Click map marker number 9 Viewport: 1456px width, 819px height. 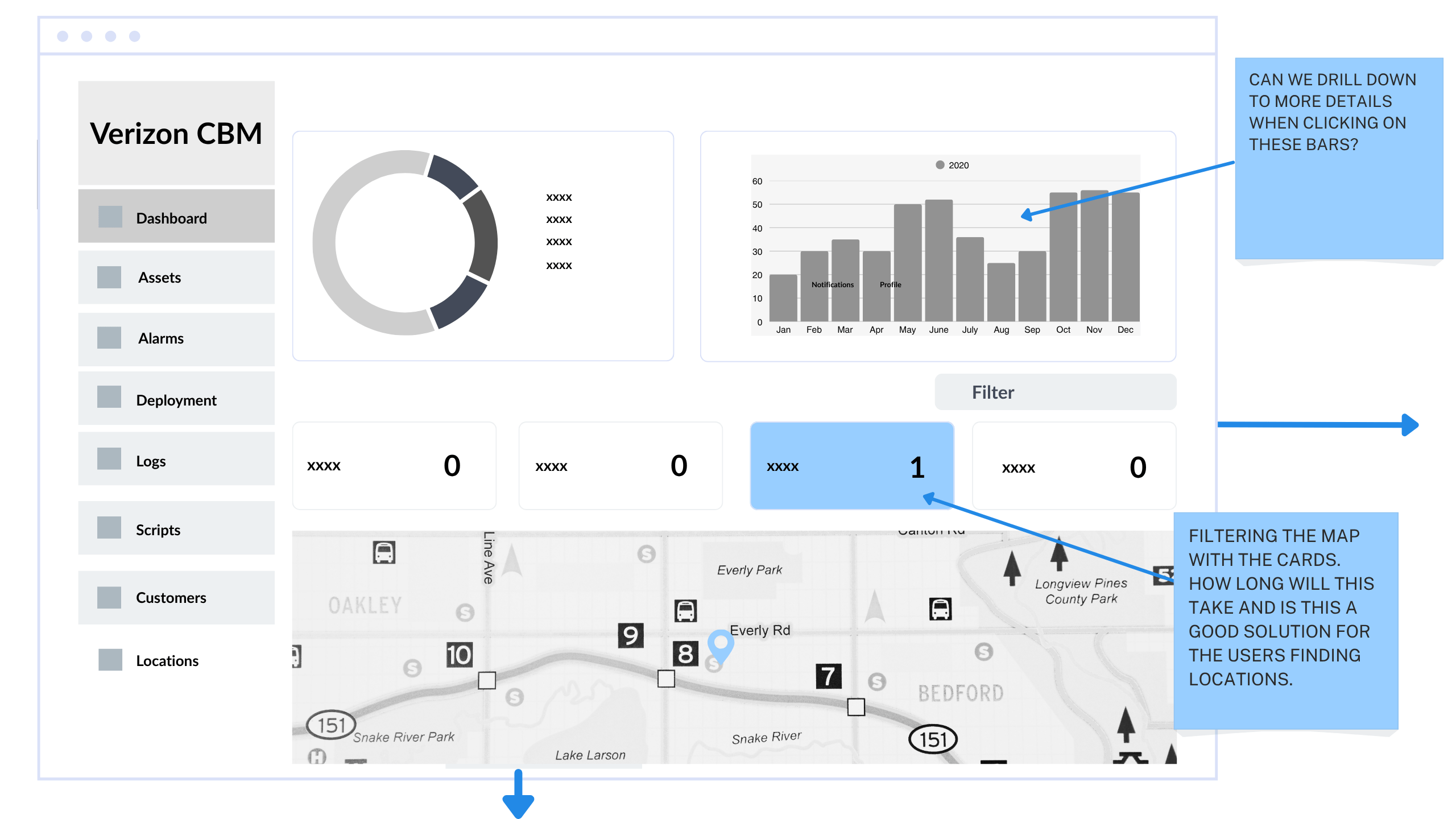click(x=630, y=635)
